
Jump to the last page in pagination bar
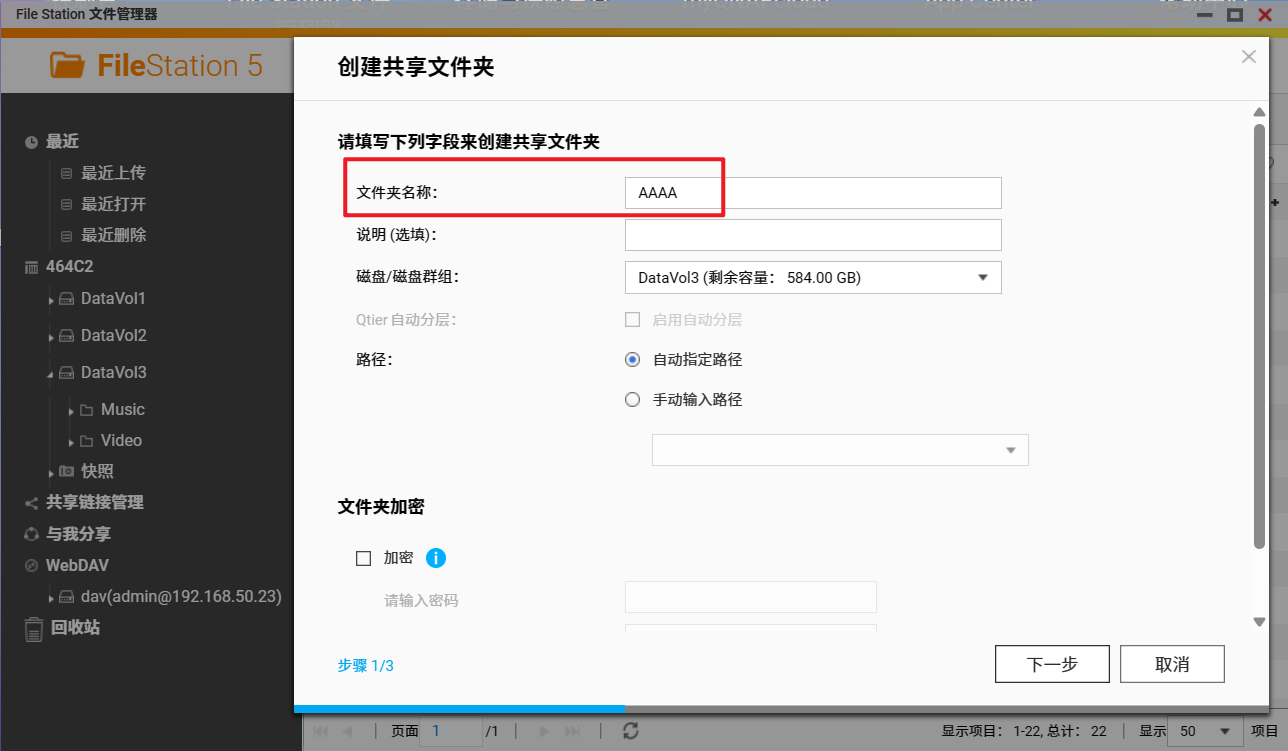tap(572, 731)
